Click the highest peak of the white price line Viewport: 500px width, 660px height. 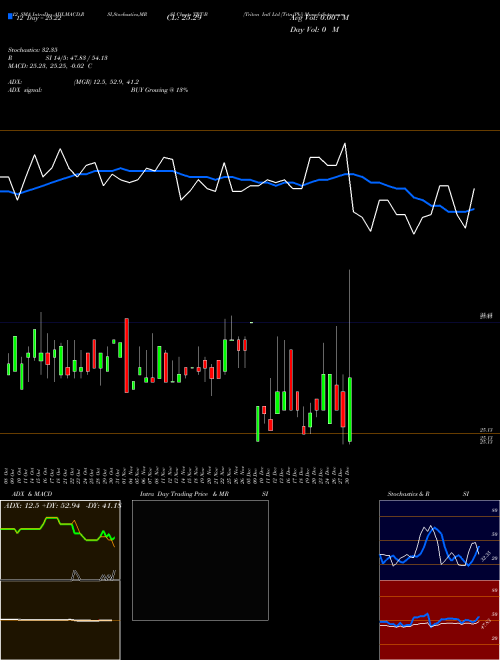tap(345, 144)
